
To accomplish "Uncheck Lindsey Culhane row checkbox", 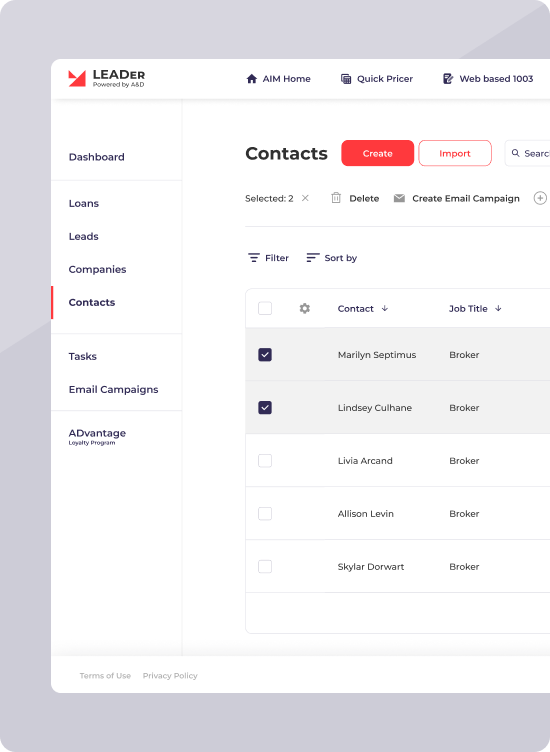I will pos(265,407).
